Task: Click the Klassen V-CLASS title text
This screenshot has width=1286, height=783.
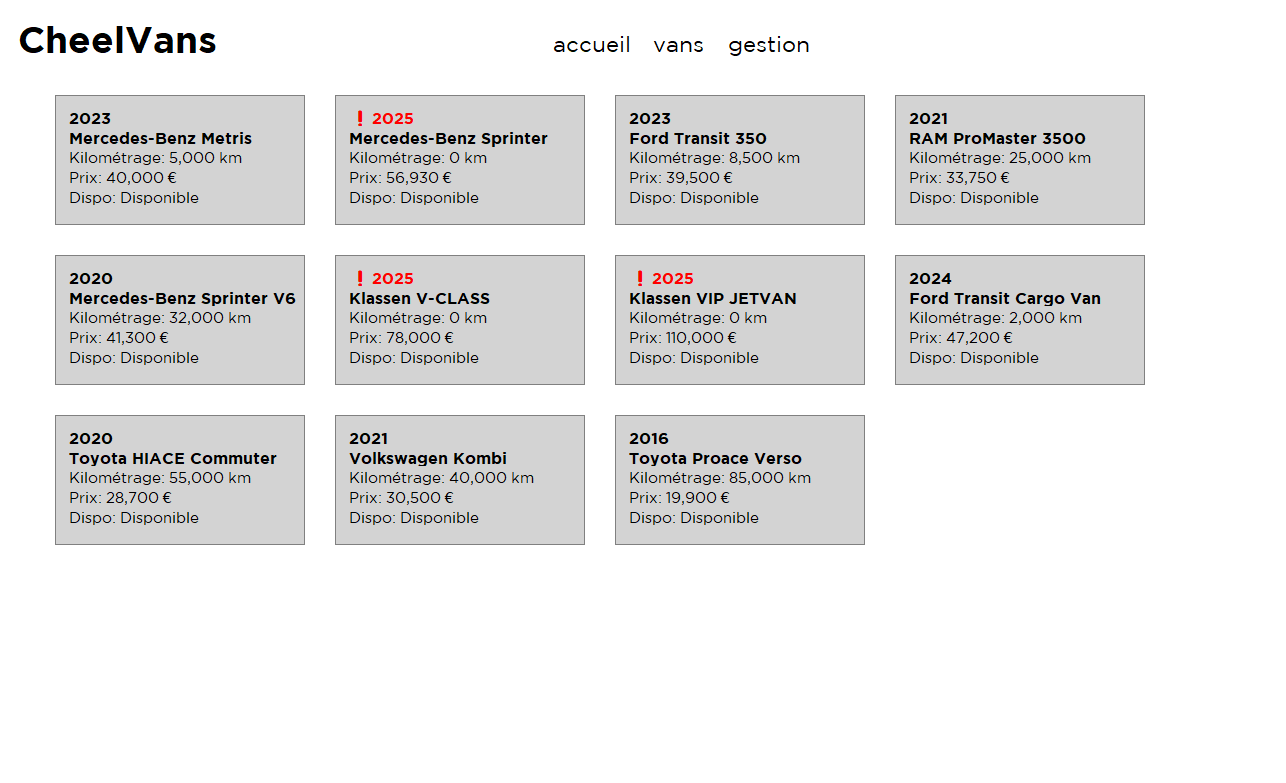Action: [x=420, y=299]
